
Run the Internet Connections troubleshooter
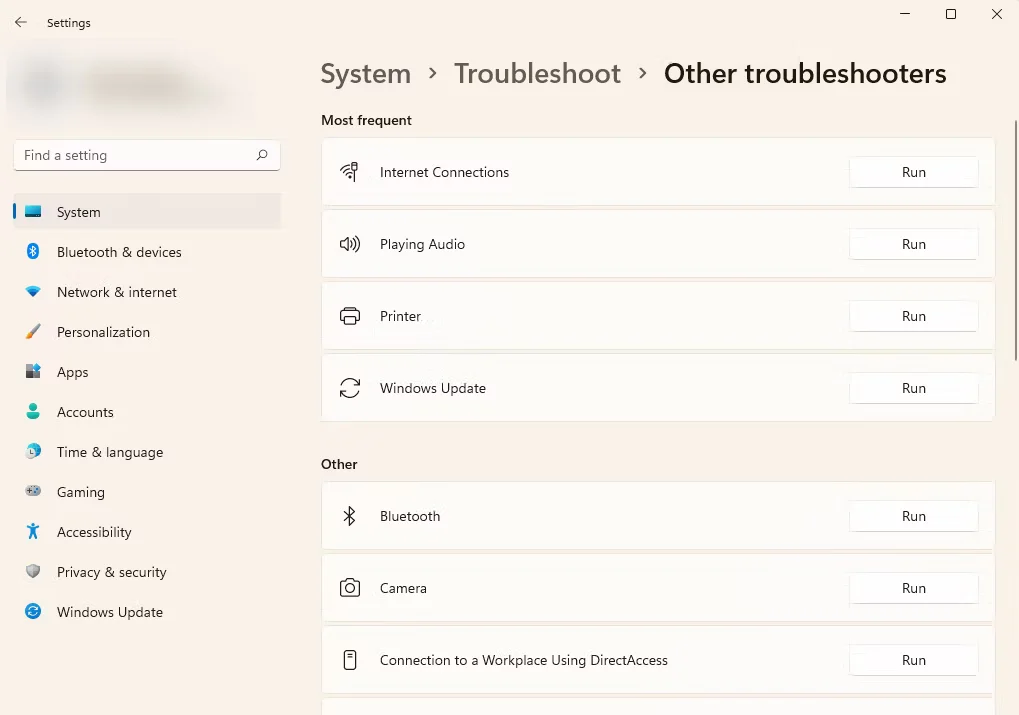(913, 172)
